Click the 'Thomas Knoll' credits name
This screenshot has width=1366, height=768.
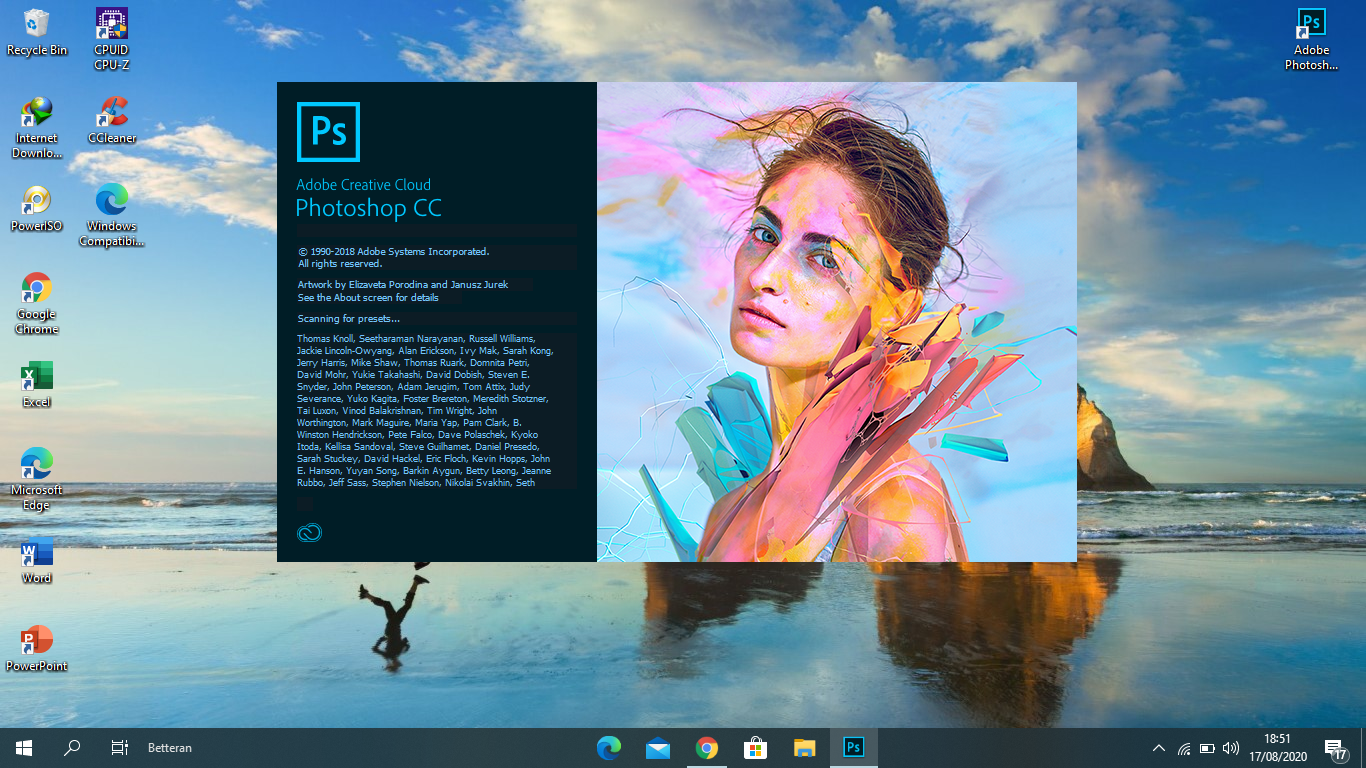[x=325, y=339]
